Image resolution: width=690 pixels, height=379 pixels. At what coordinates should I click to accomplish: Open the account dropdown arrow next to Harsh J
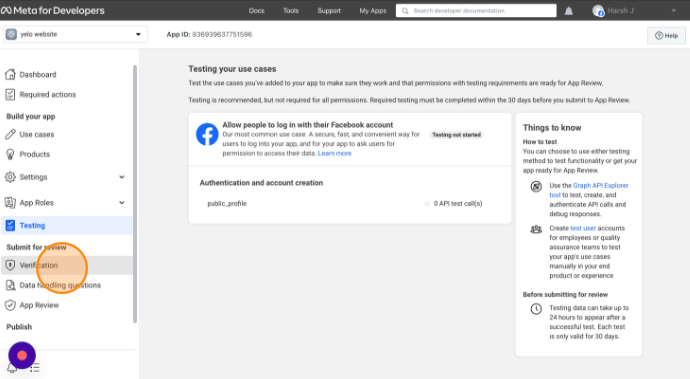pyautogui.click(x=673, y=11)
